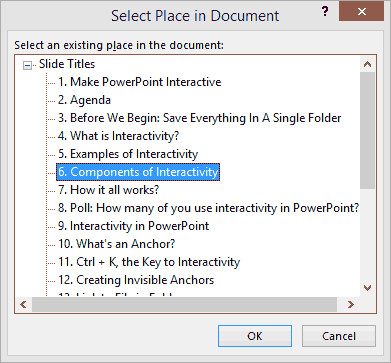Select the 2. Agenda slide title
The width and height of the screenshot is (391, 363).
pos(84,100)
